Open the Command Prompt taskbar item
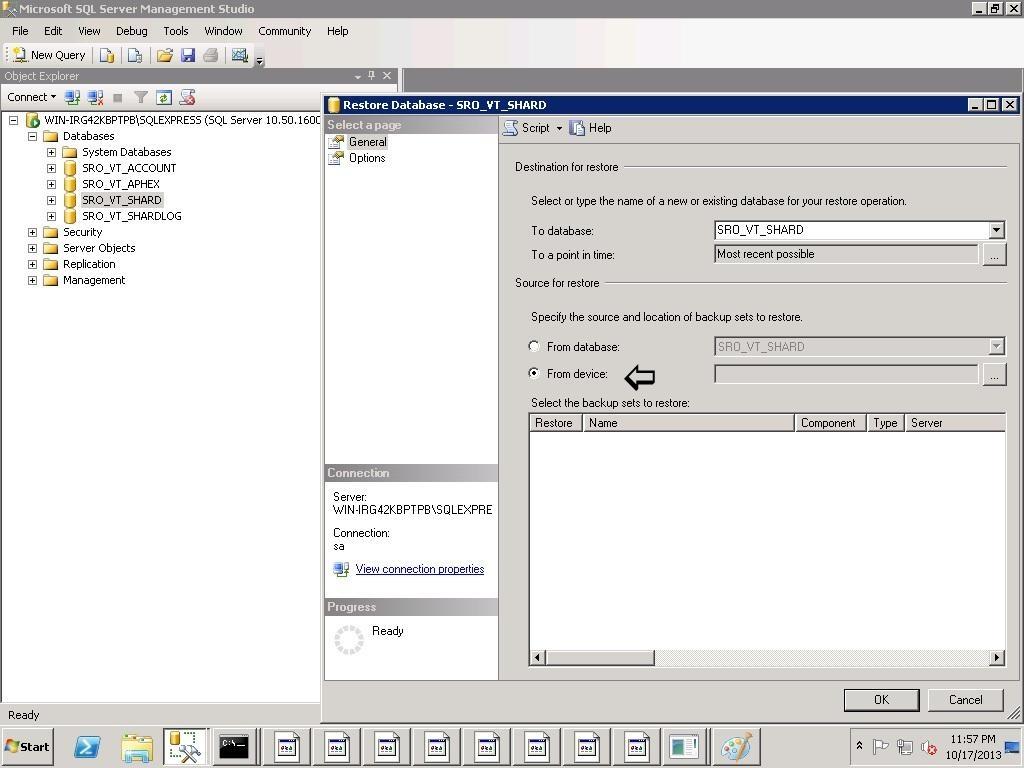 click(x=234, y=746)
